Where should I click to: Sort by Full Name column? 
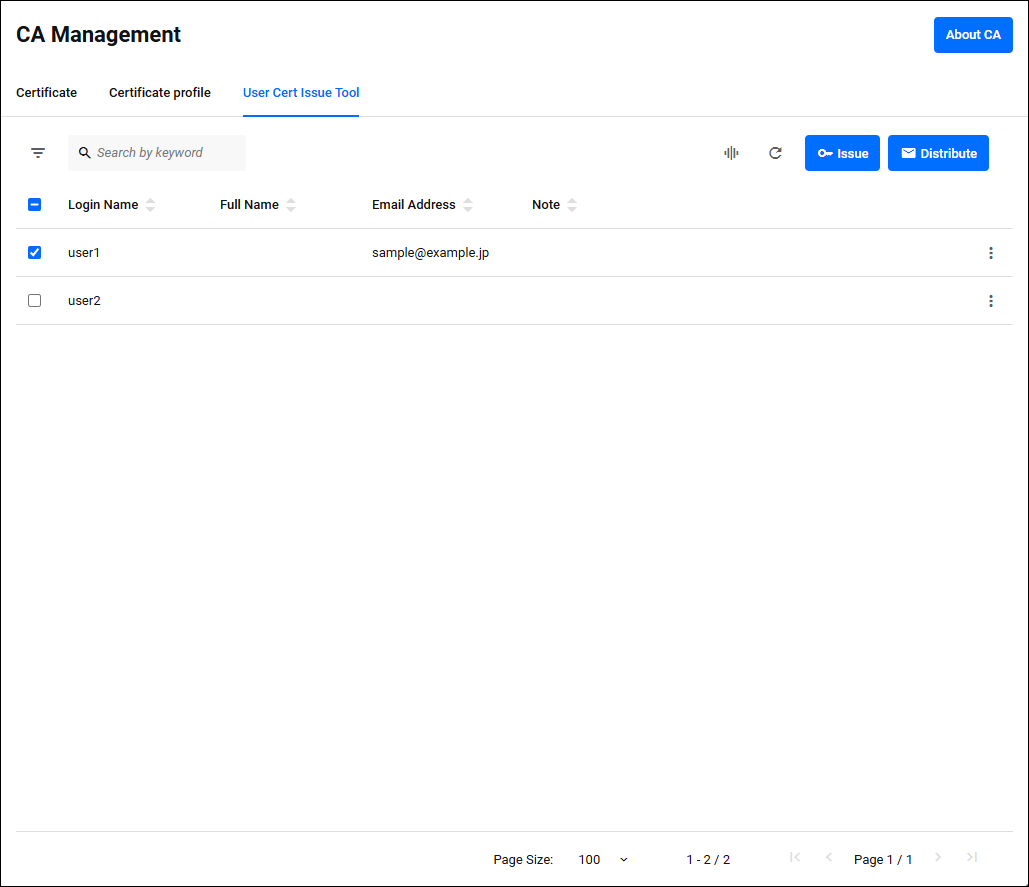pos(291,205)
